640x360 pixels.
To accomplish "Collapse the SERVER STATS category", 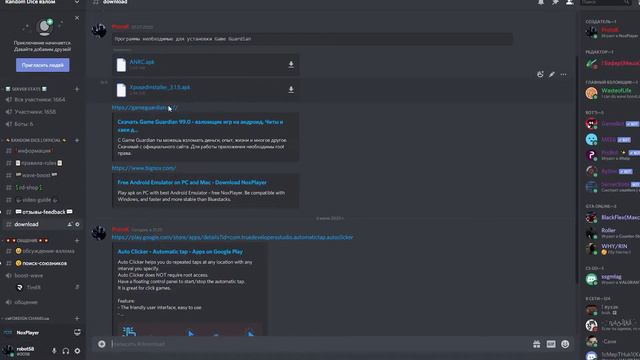I will pyautogui.click(x=27, y=89).
